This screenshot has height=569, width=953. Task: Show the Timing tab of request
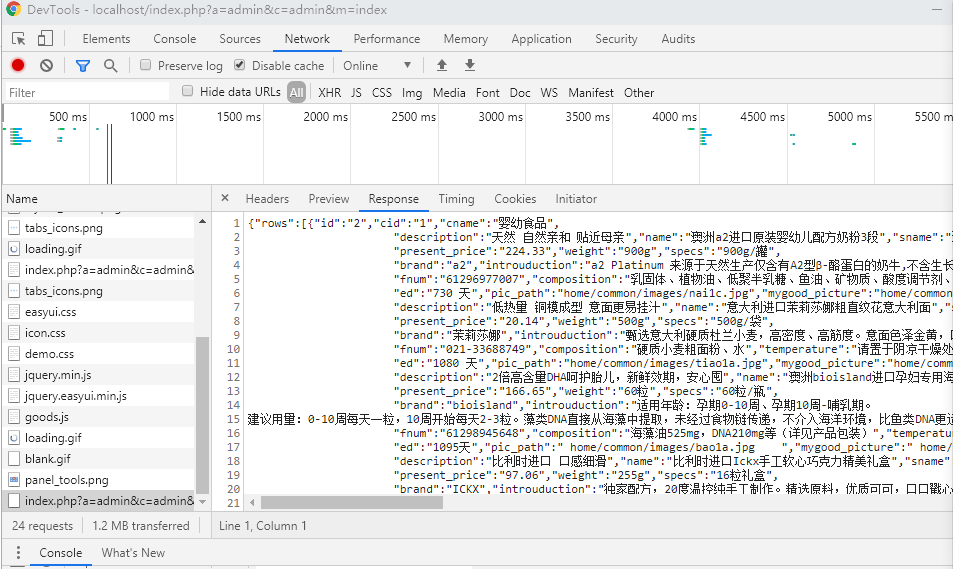pyautogui.click(x=456, y=199)
